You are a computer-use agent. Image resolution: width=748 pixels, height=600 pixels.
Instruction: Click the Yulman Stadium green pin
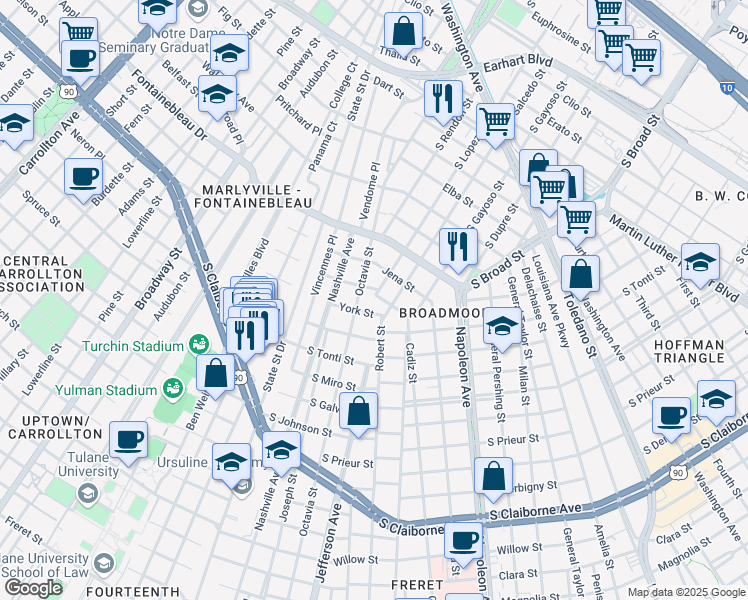click(x=174, y=389)
